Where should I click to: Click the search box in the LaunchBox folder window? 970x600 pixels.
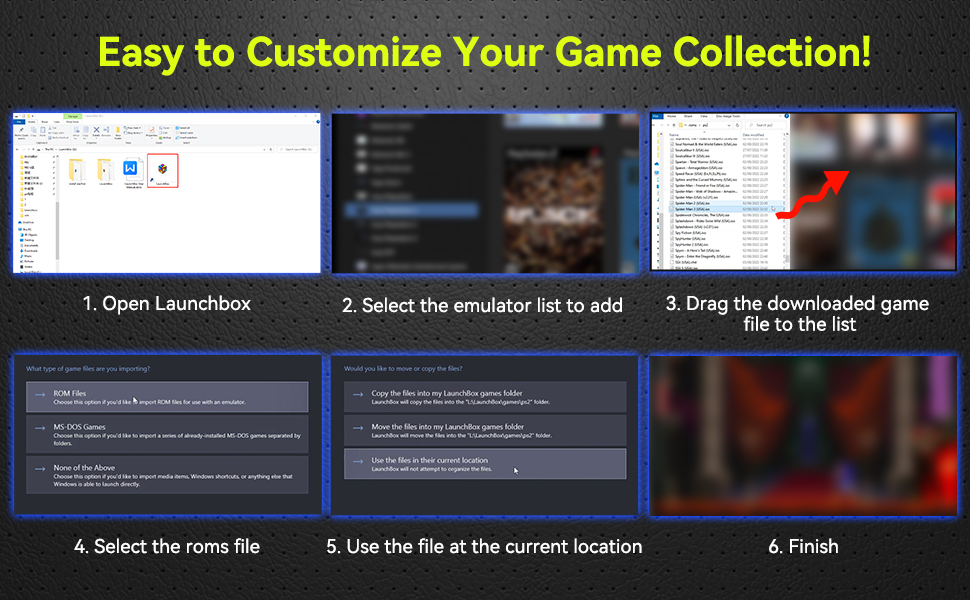pyautogui.click(x=296, y=149)
